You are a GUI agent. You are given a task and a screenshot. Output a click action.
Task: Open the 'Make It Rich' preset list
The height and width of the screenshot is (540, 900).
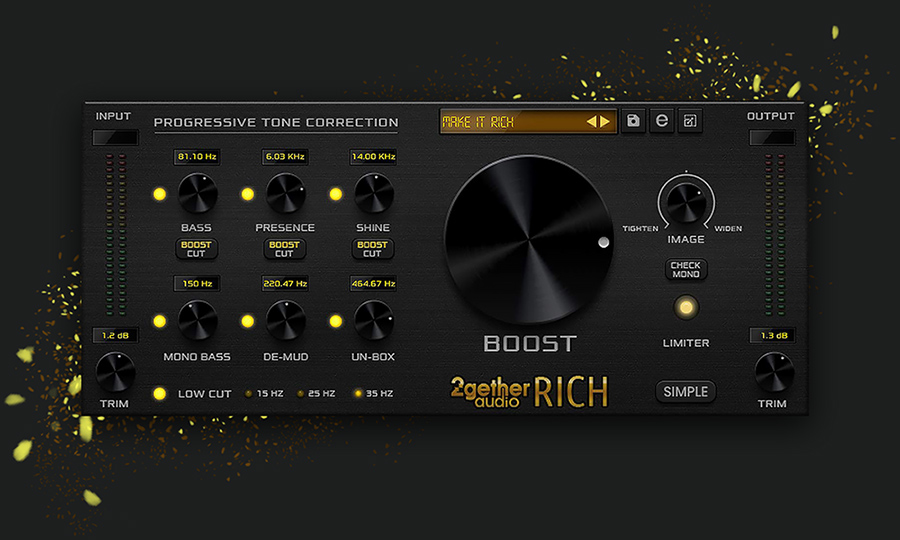pos(510,122)
